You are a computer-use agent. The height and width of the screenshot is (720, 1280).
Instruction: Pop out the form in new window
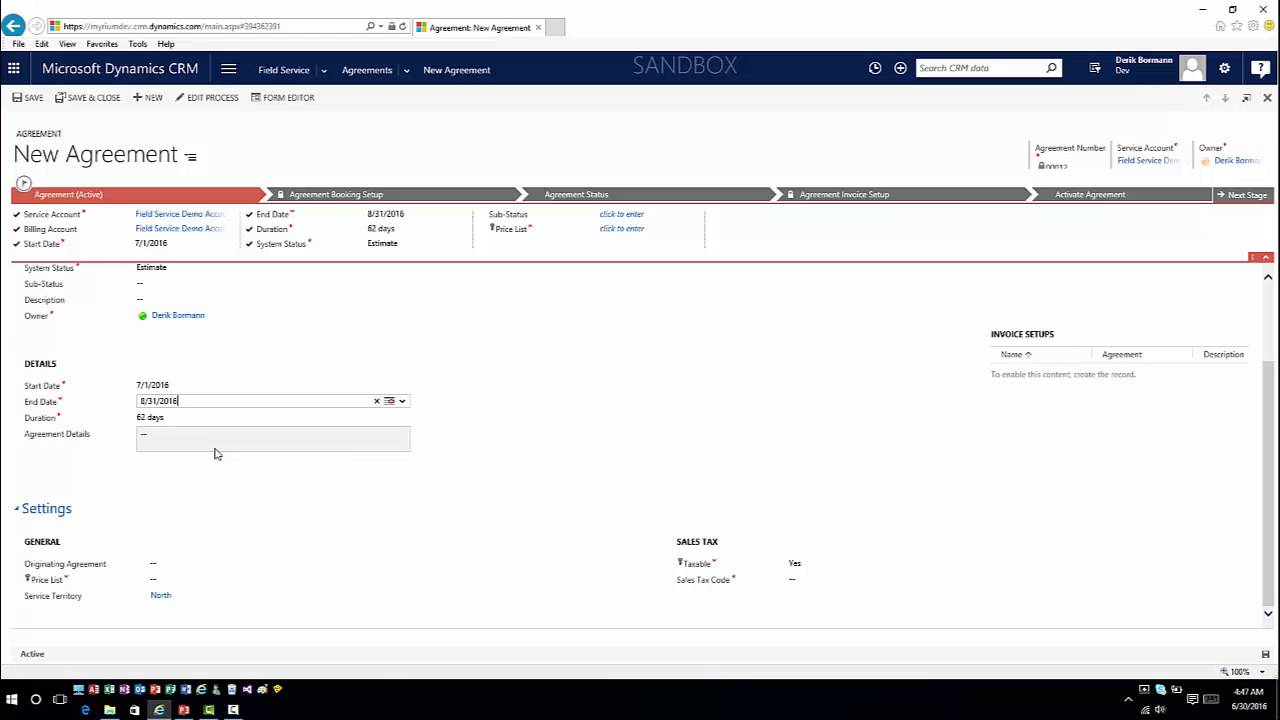click(x=1246, y=98)
